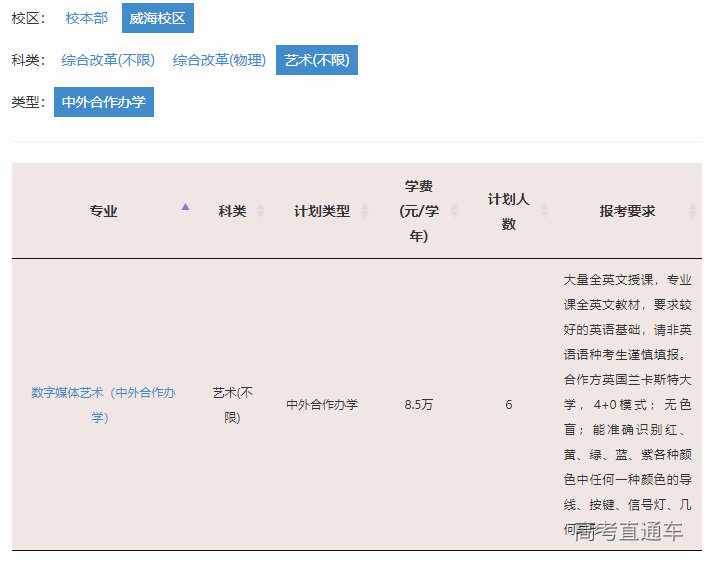Image resolution: width=712 pixels, height=571 pixels.
Task: Click the 科类 filter label
Action: [x=28, y=60]
